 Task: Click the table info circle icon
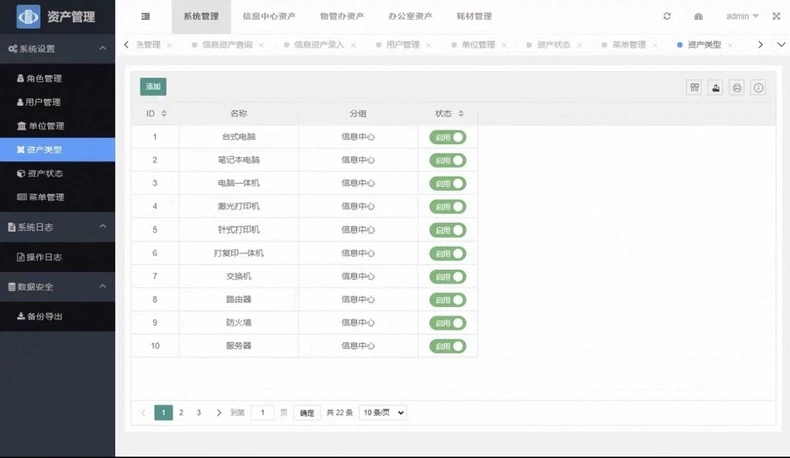pos(758,88)
